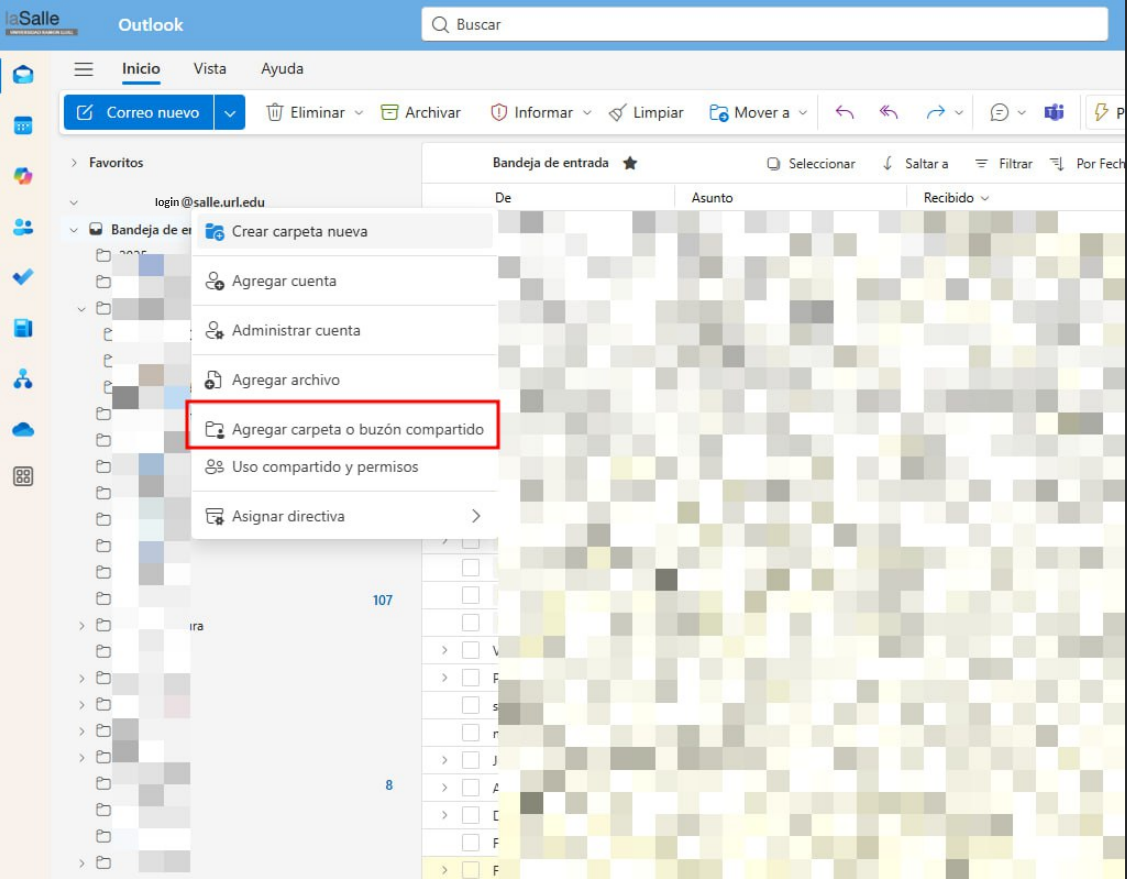Open the Calendar icon in left sidebar
The width and height of the screenshot is (1127, 879).
pyautogui.click(x=23, y=126)
